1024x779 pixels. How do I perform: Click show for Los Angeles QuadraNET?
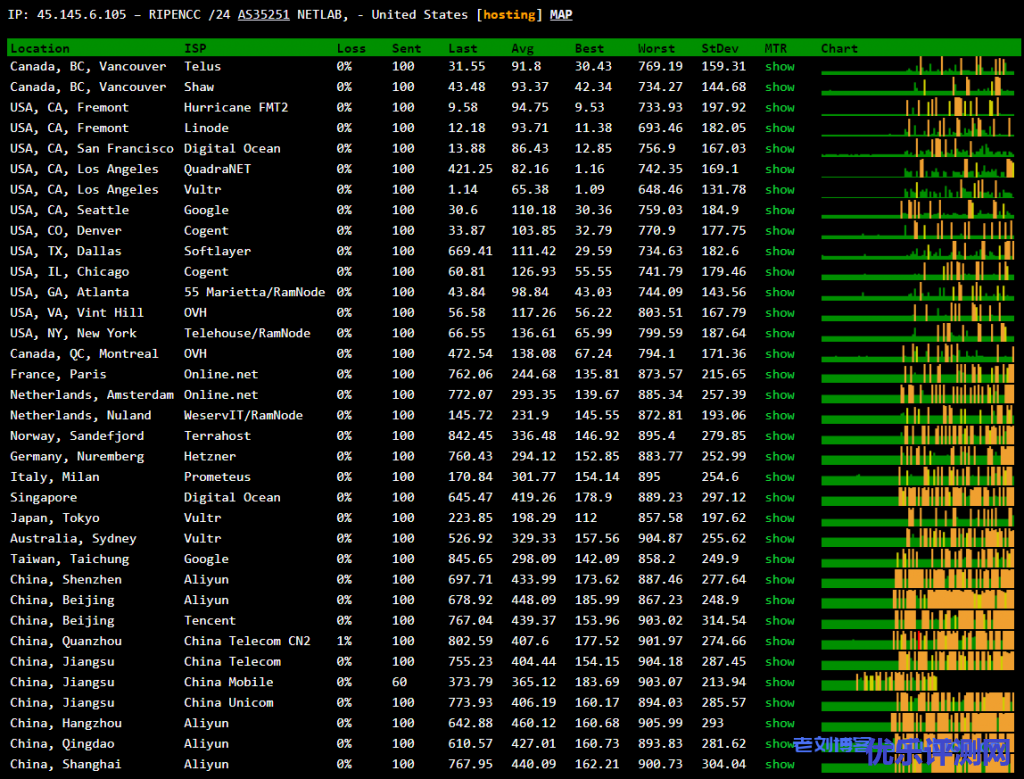(779, 169)
